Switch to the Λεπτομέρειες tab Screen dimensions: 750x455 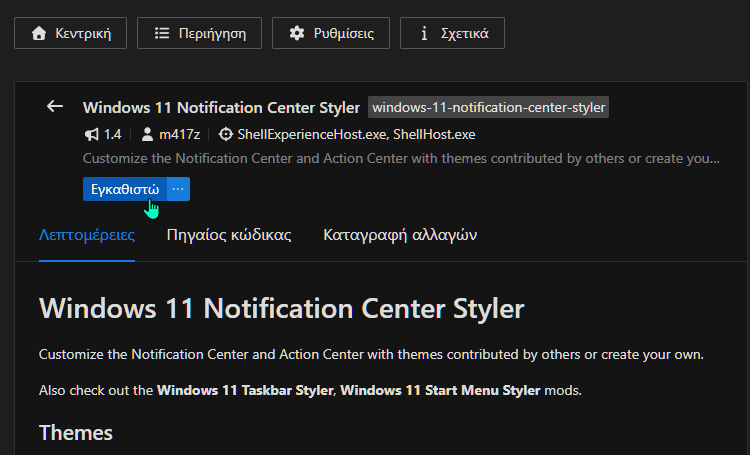pyautogui.click(x=87, y=235)
